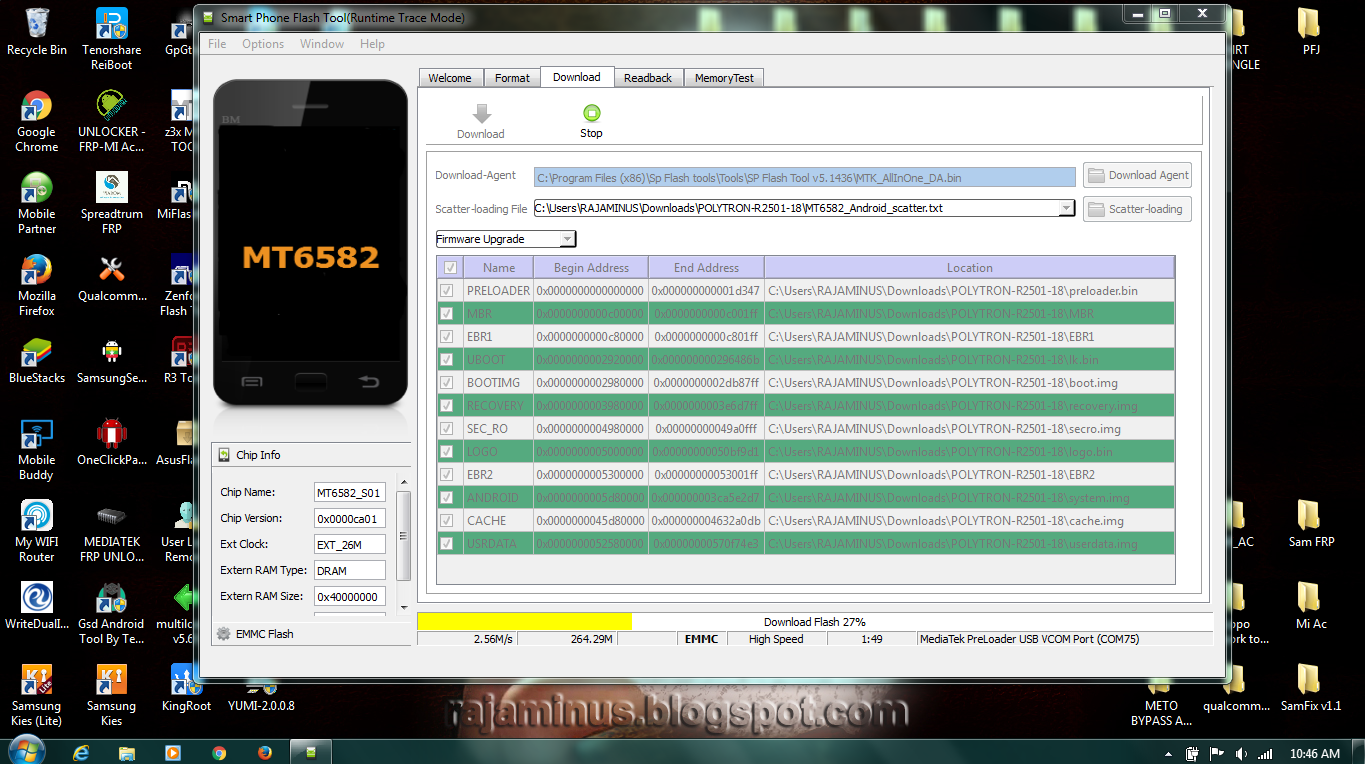Viewport: 1365px width, 764px height.
Task: Toggle the BOOTIMG row checkbox
Action: [x=447, y=383]
